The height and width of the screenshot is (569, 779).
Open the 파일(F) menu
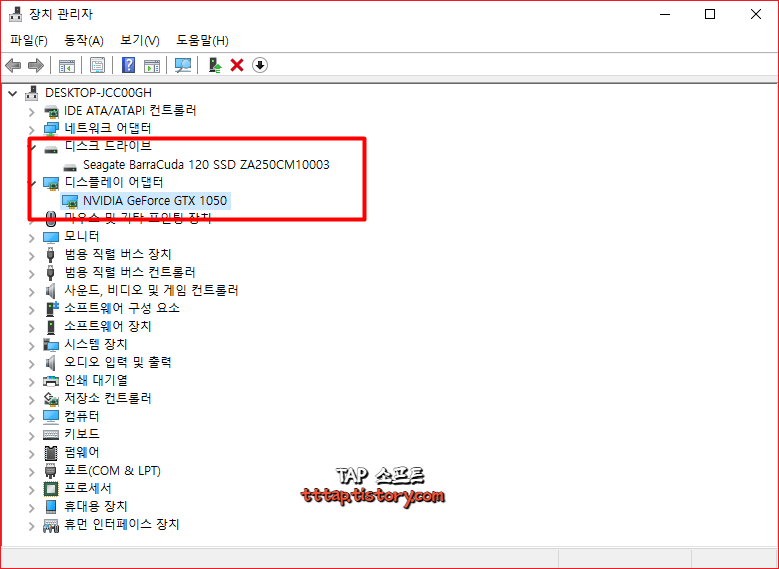pyautogui.click(x=29, y=40)
